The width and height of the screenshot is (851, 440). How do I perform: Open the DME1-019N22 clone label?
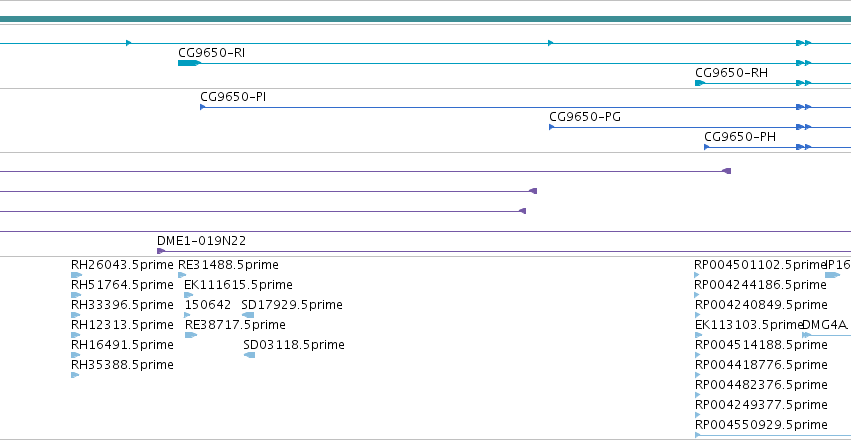(201, 240)
